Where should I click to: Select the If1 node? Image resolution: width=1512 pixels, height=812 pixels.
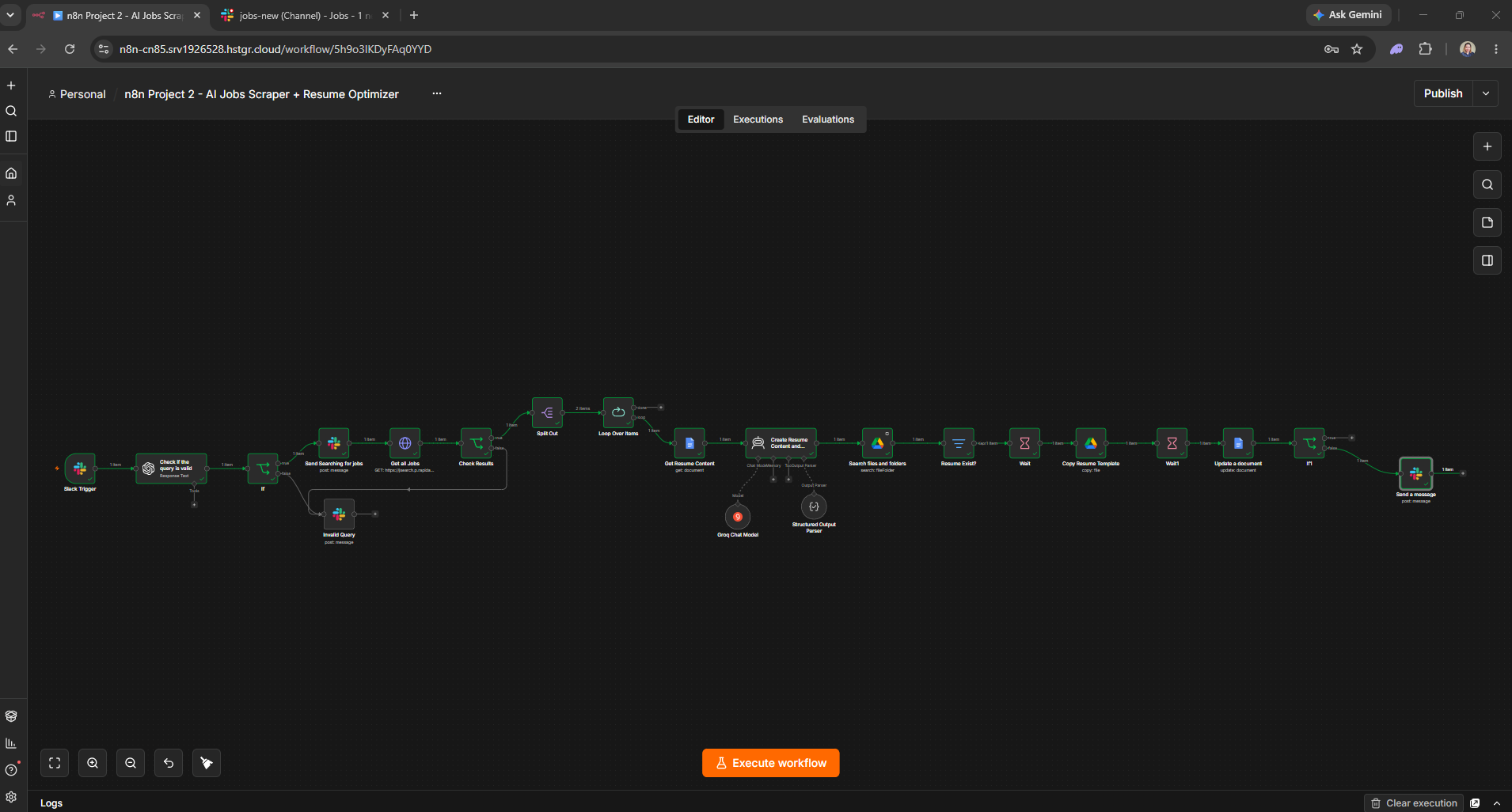(x=1309, y=443)
